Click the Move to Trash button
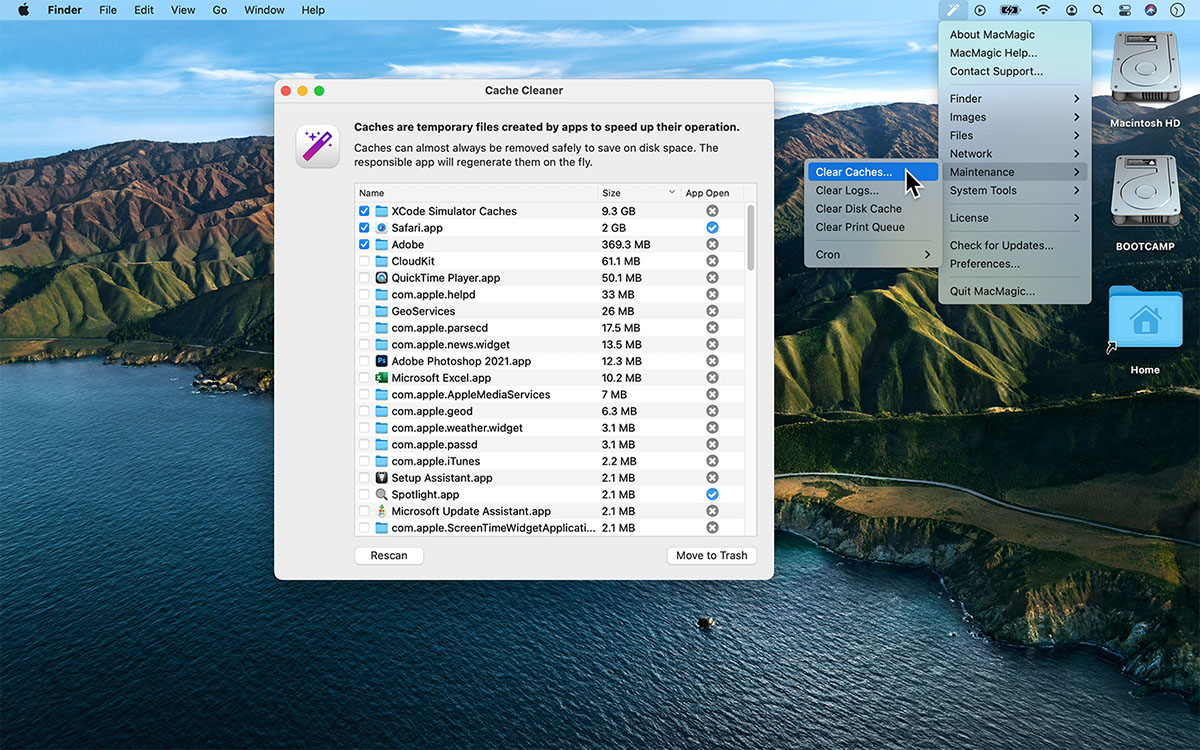 point(712,555)
